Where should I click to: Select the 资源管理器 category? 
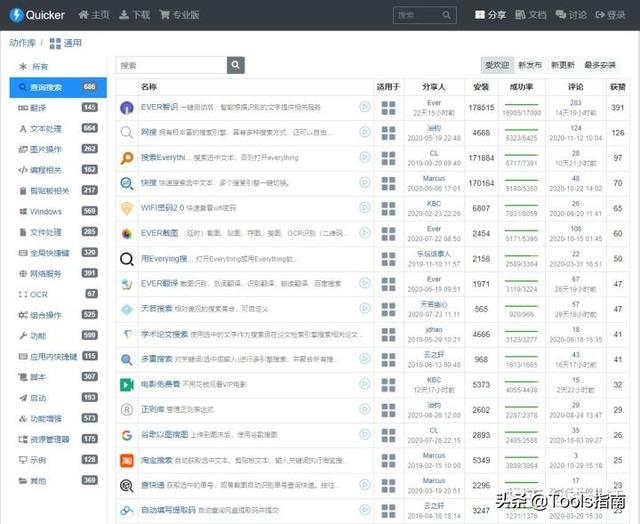coord(58,439)
